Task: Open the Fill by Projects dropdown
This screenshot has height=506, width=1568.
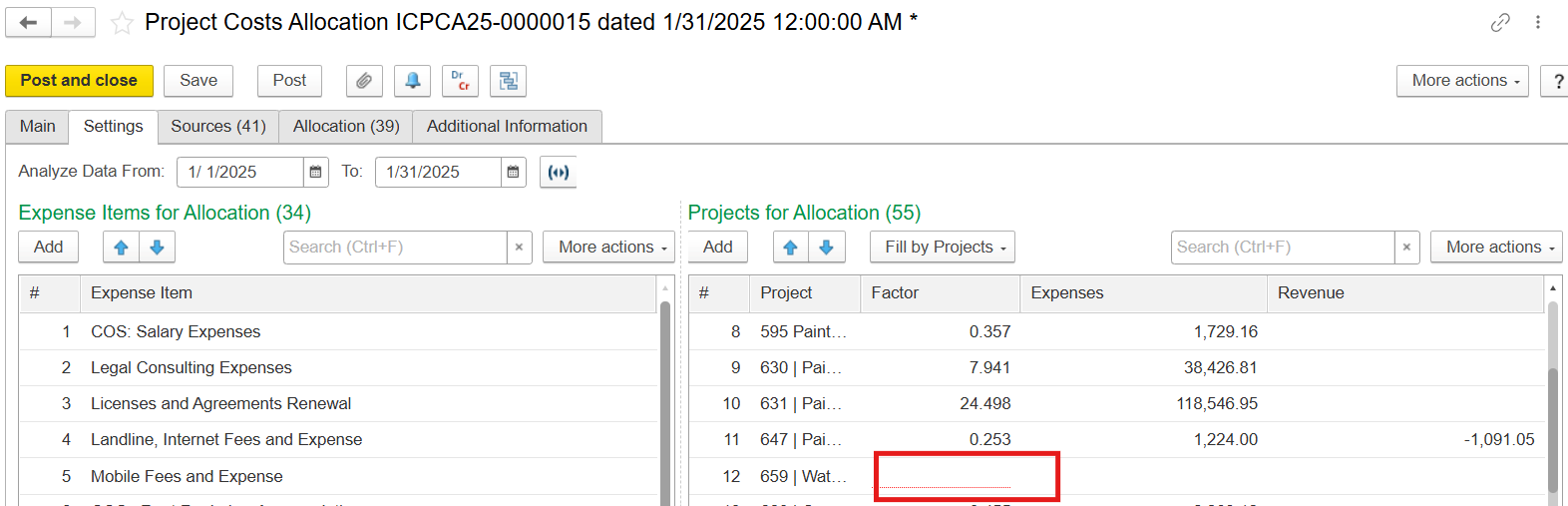Action: point(942,248)
